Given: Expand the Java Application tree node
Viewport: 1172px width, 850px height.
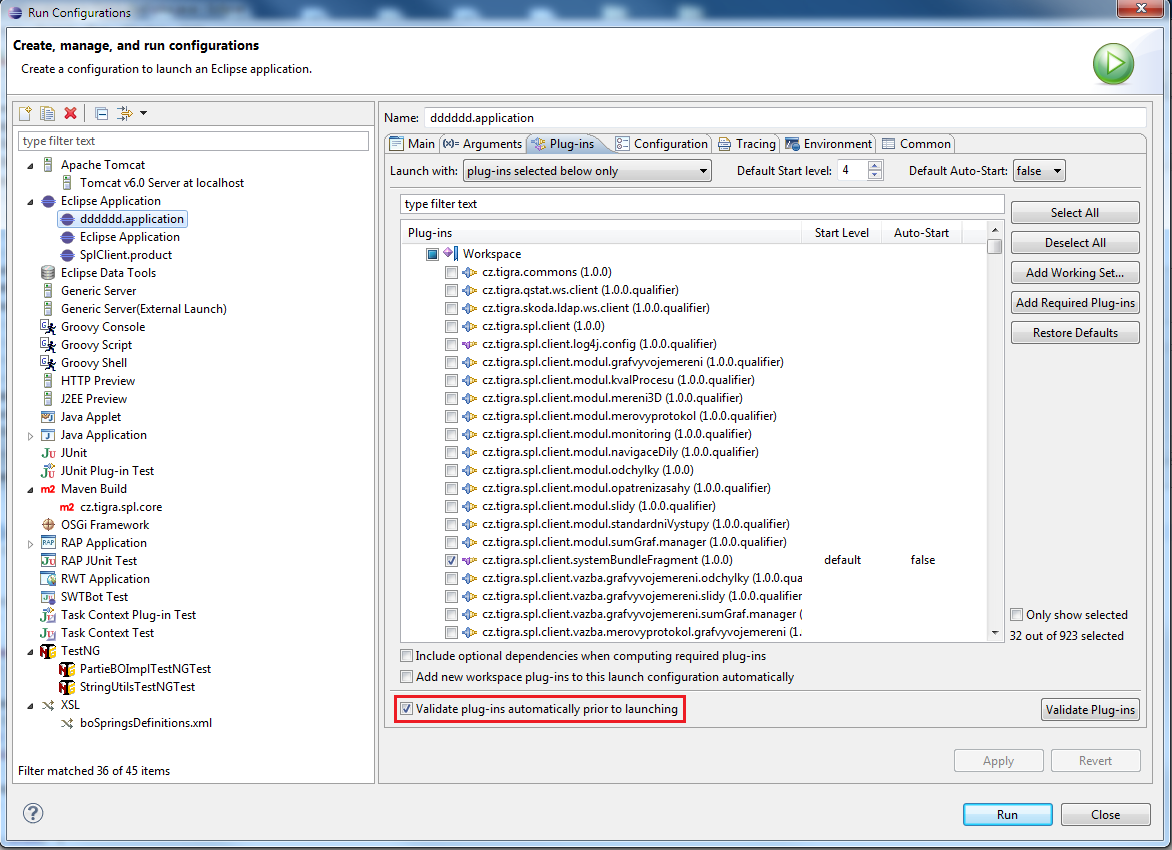Looking at the screenshot, I should pyautogui.click(x=30, y=436).
